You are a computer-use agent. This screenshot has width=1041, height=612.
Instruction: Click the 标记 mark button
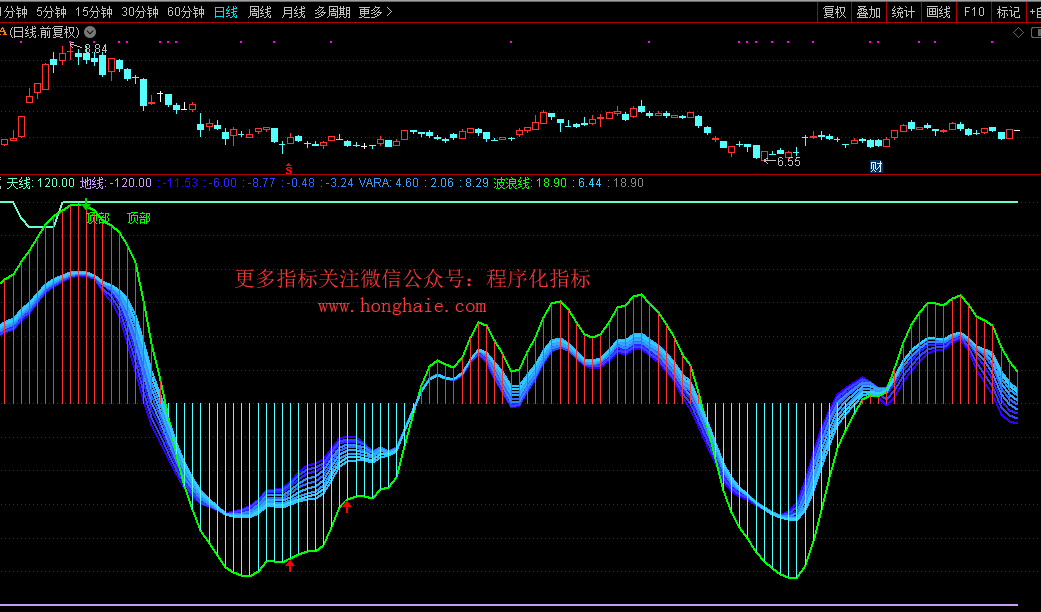1008,12
